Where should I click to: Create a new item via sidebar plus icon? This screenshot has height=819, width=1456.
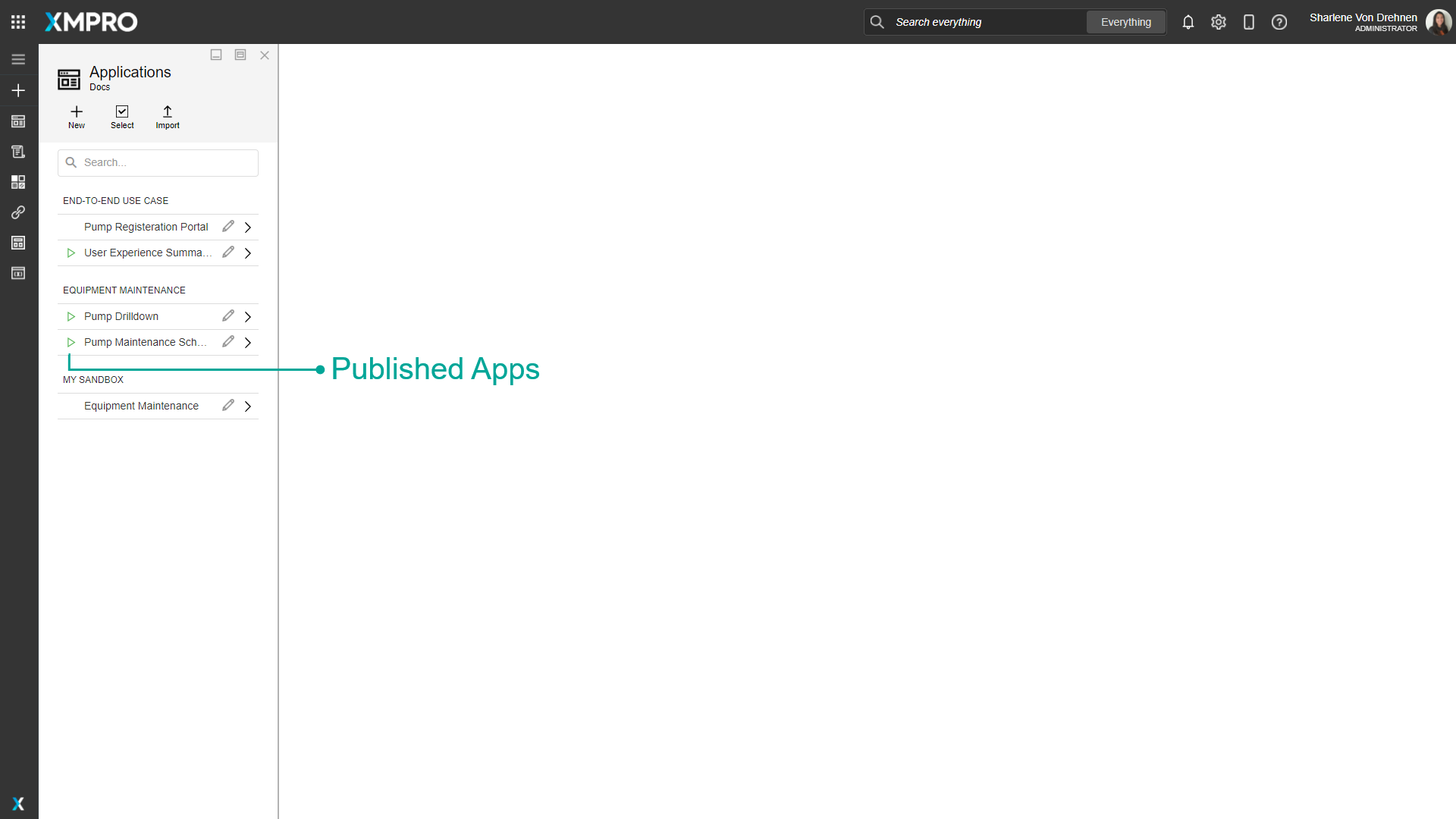(x=18, y=90)
